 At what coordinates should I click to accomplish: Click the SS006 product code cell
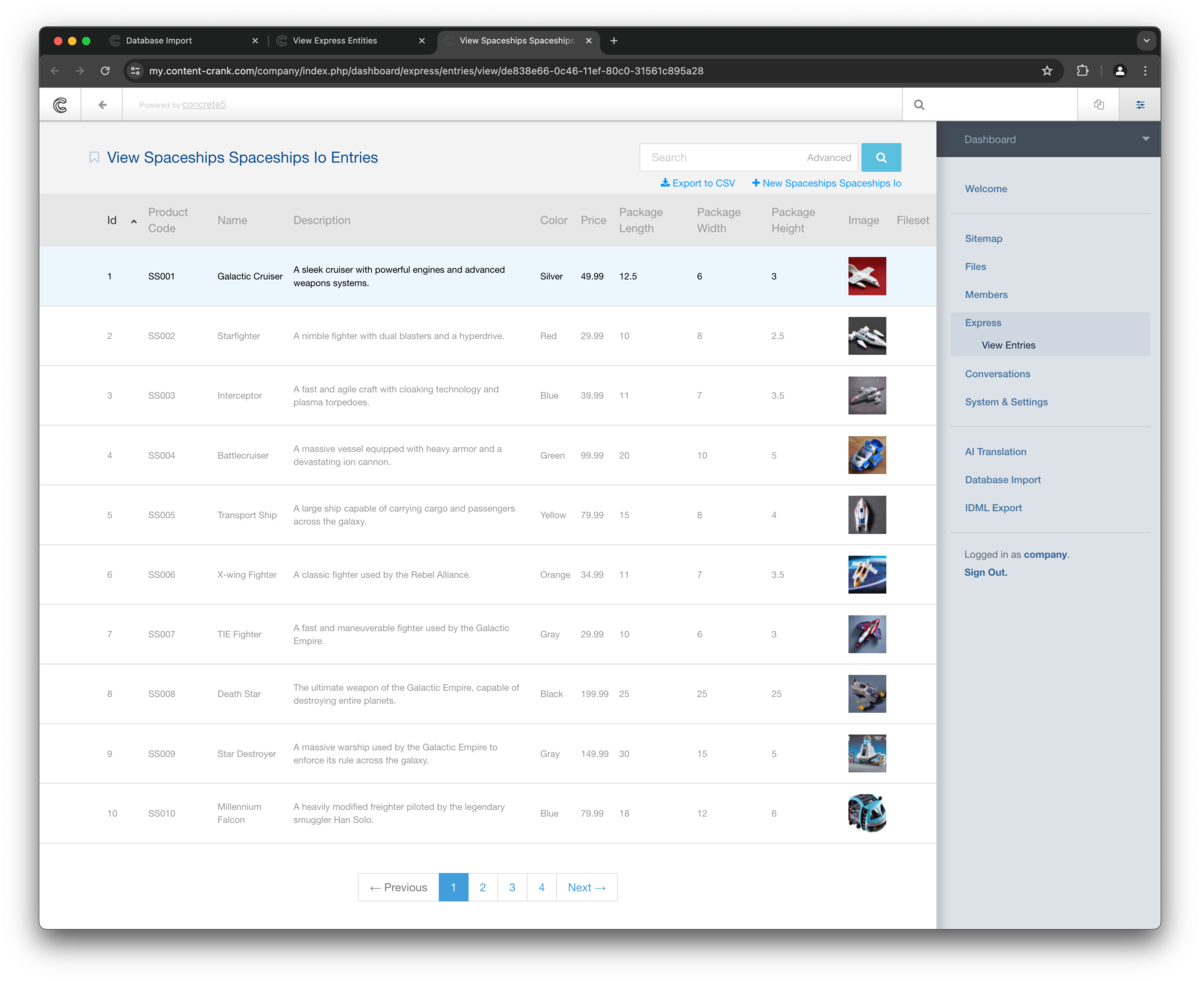pos(162,575)
